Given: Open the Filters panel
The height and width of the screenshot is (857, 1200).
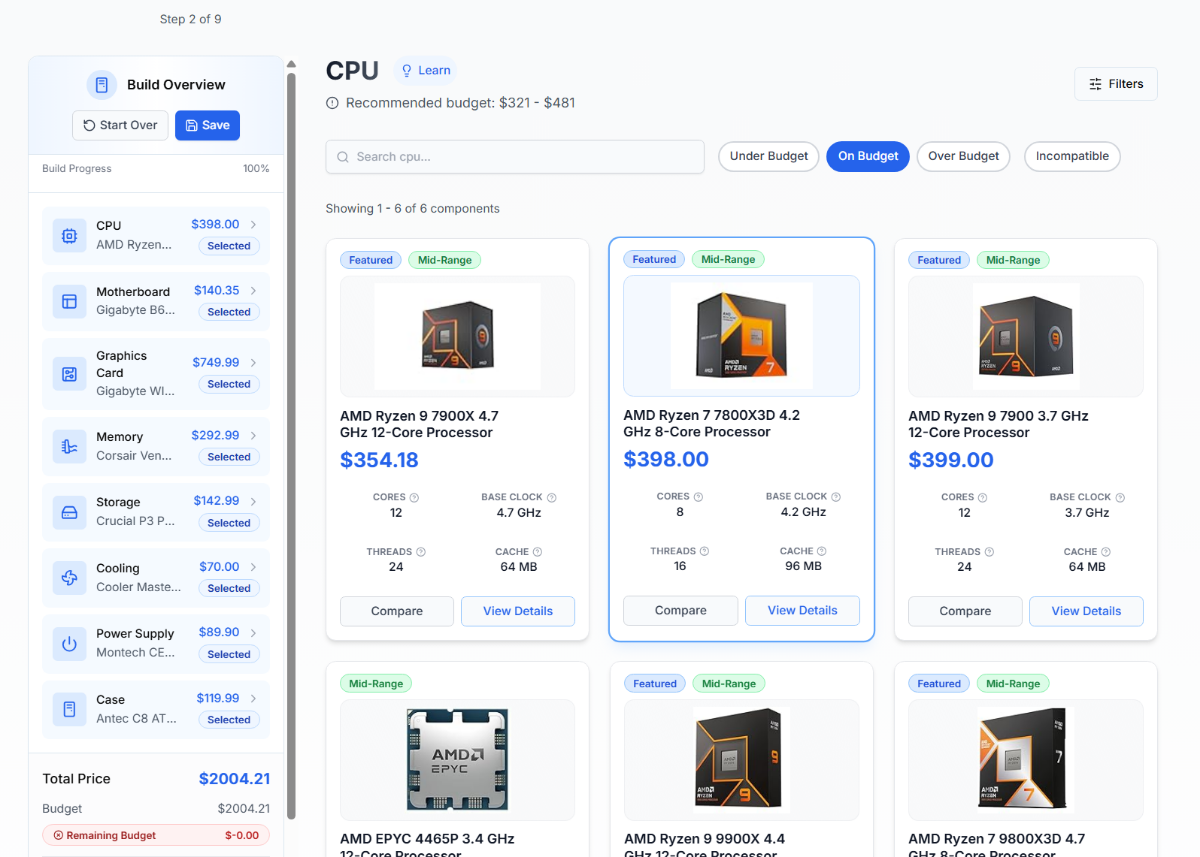Looking at the screenshot, I should pyautogui.click(x=1115, y=84).
